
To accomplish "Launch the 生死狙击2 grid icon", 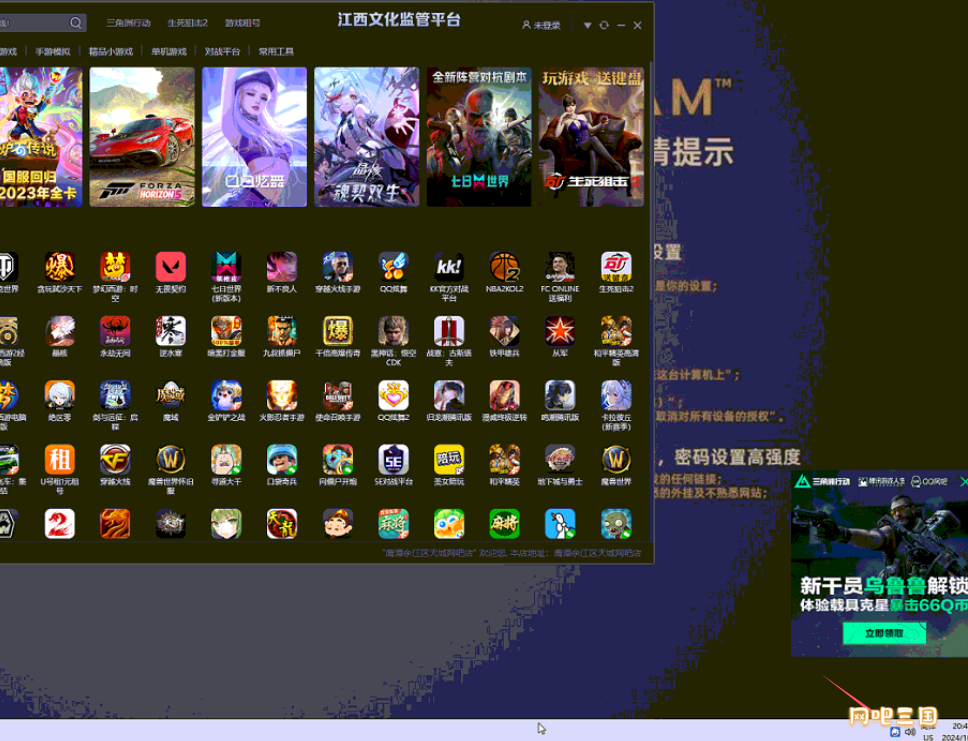I will [x=616, y=267].
